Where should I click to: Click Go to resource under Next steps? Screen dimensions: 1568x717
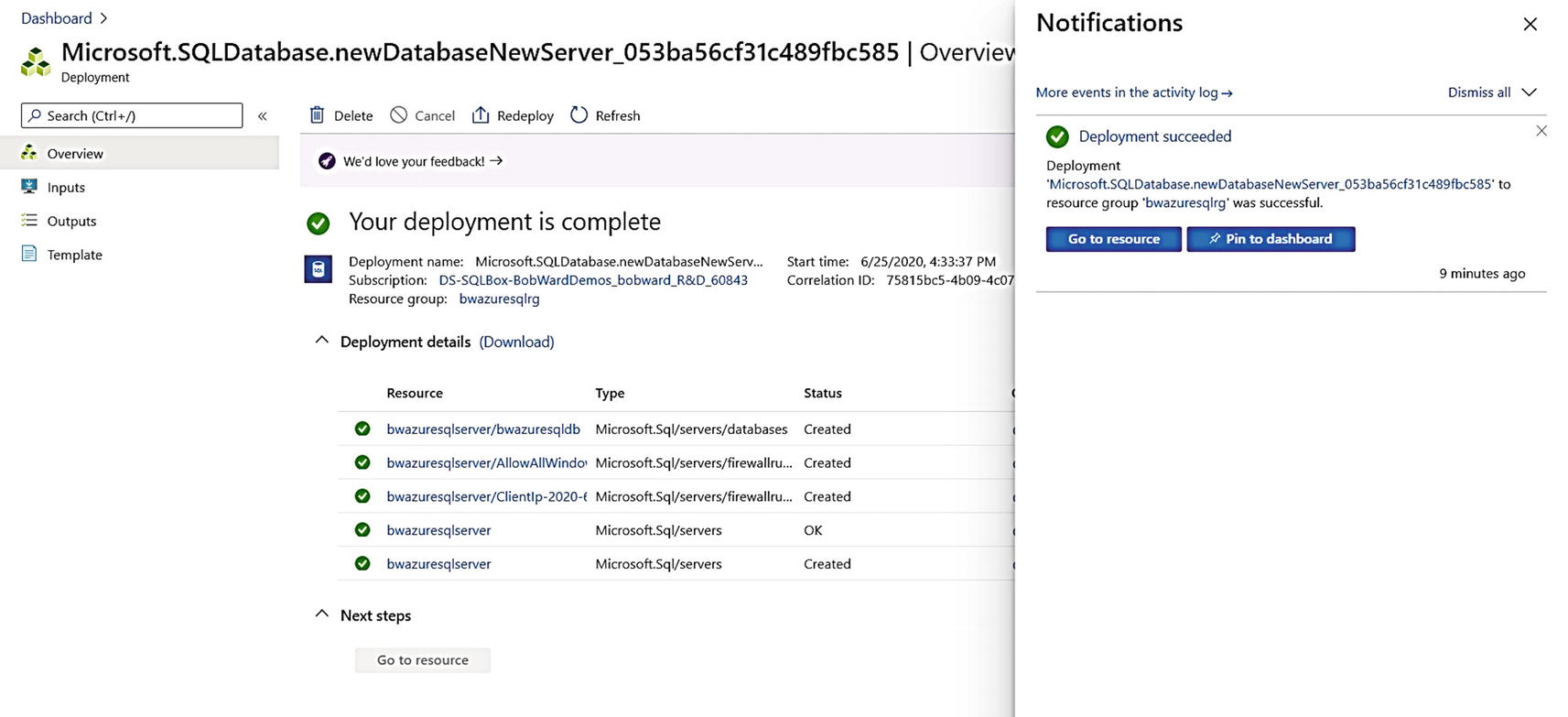coord(423,660)
